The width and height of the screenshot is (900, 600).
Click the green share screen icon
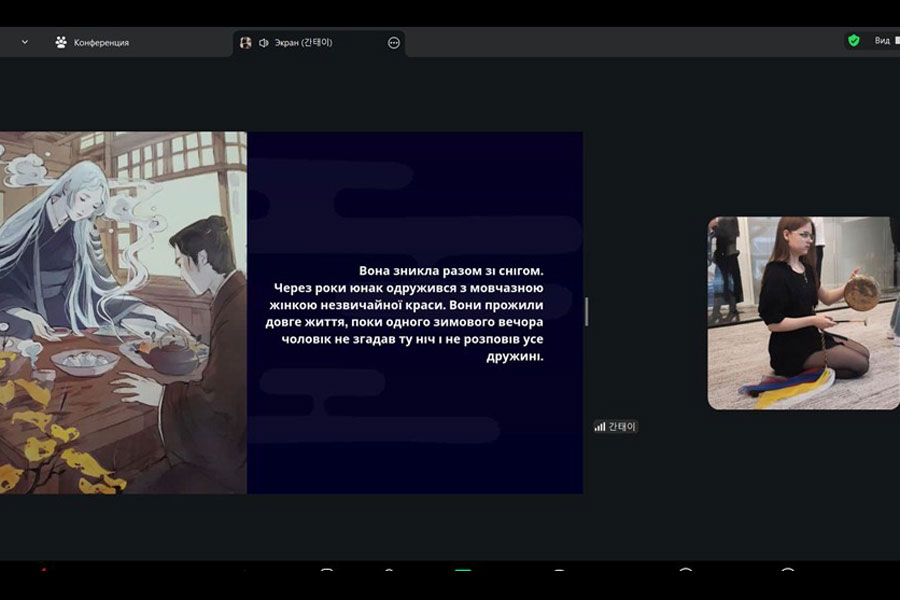click(x=462, y=572)
